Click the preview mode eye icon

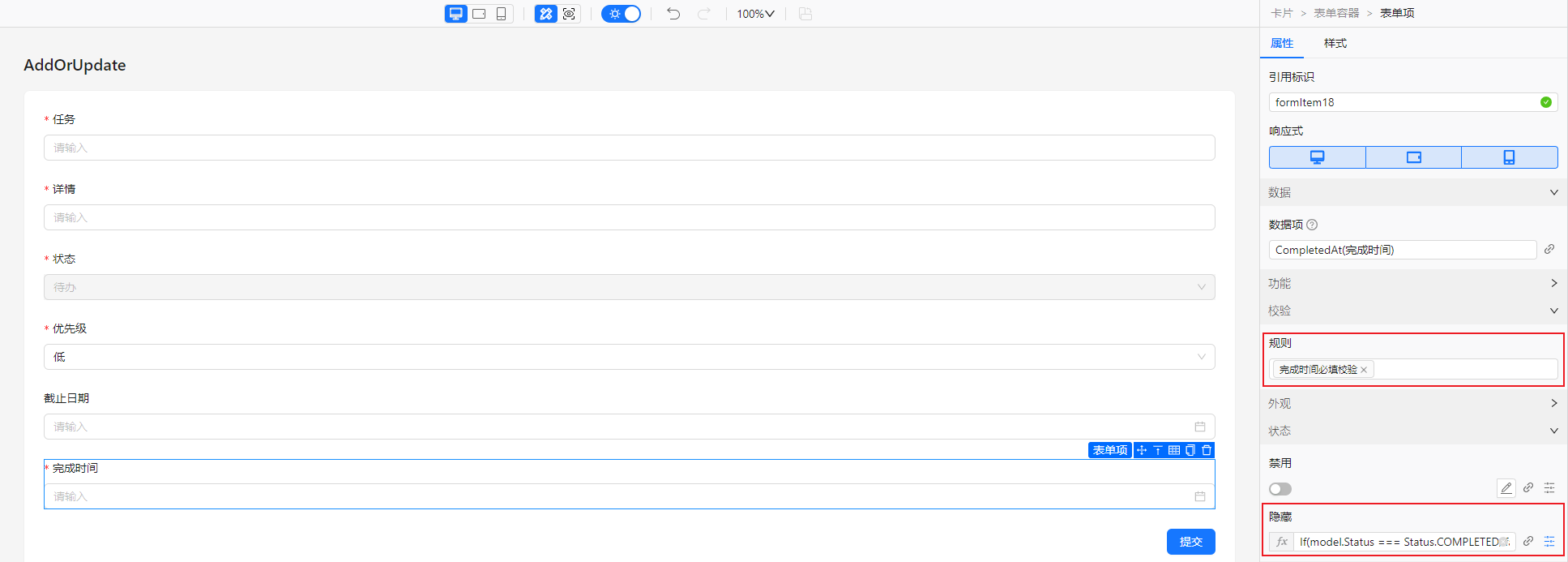point(569,14)
